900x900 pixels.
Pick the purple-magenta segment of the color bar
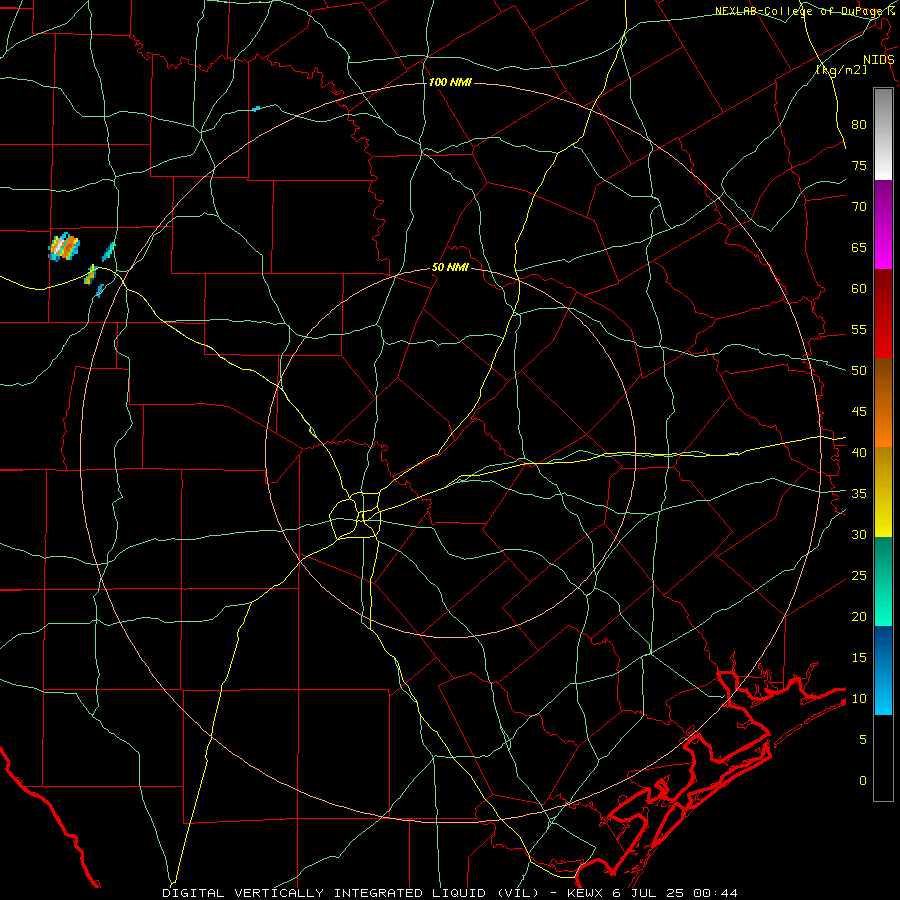883,224
